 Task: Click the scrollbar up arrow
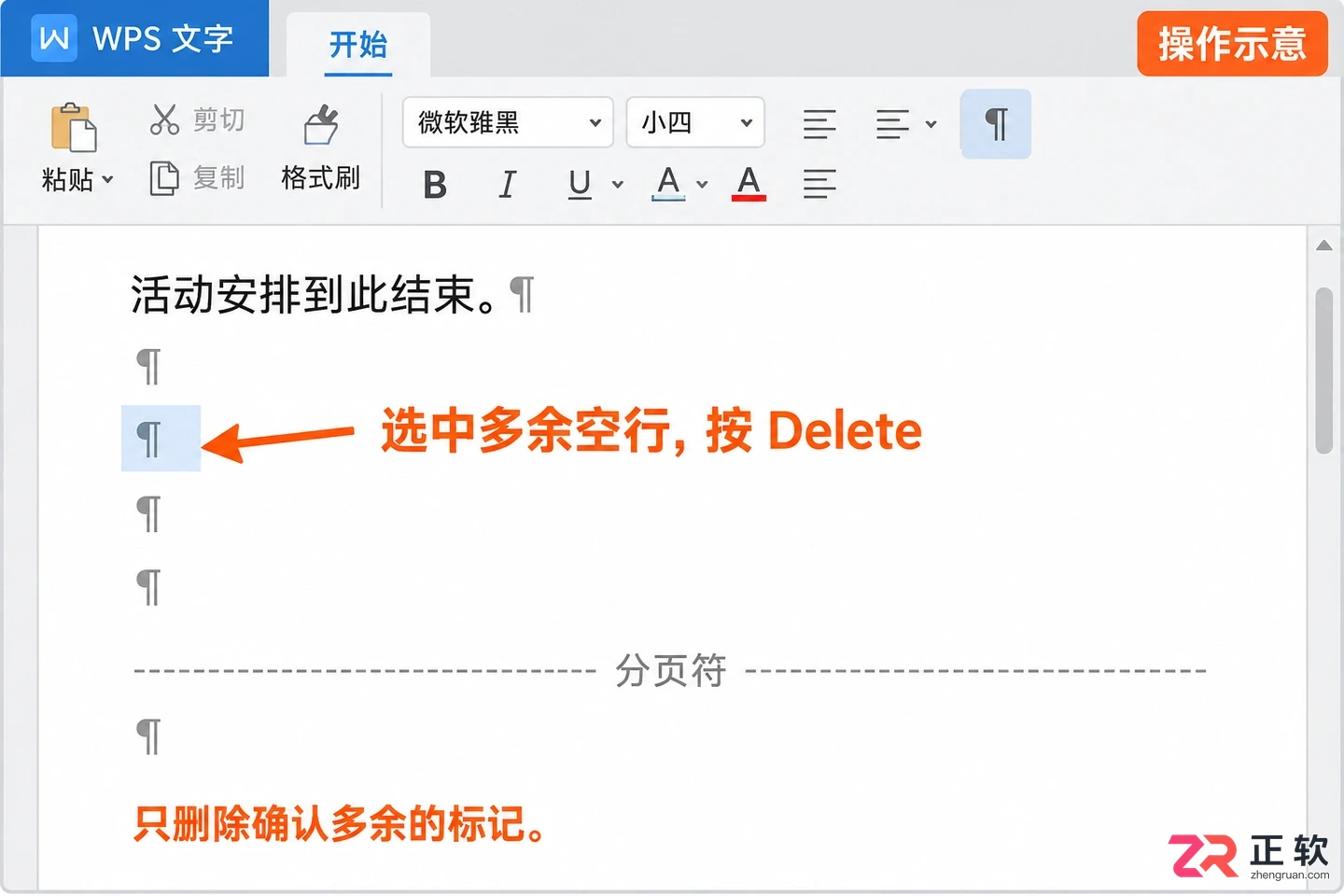point(1323,245)
